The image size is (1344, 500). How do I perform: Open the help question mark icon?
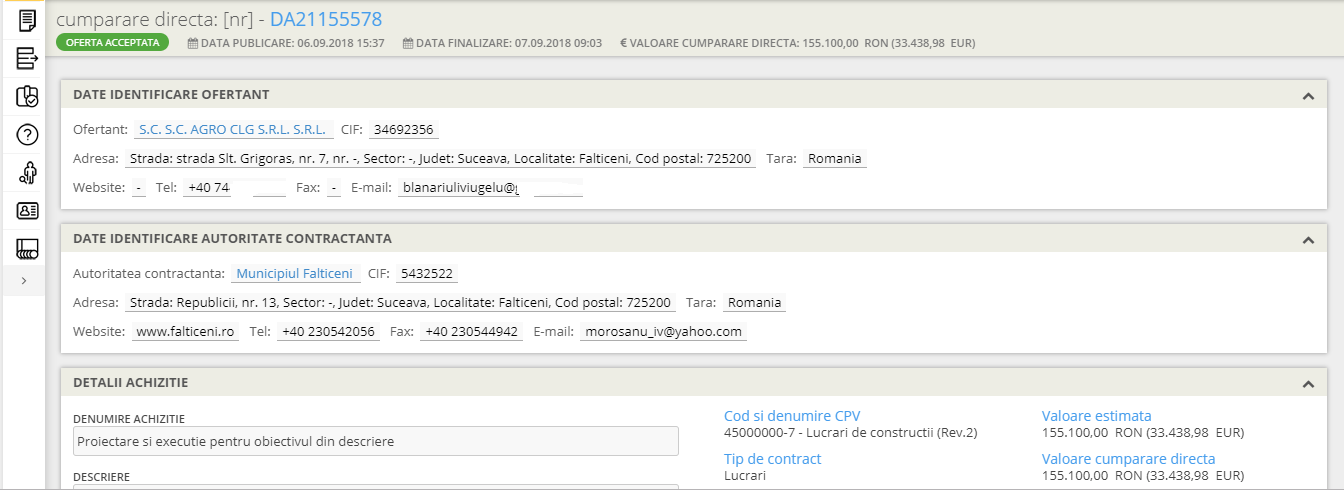[27, 135]
